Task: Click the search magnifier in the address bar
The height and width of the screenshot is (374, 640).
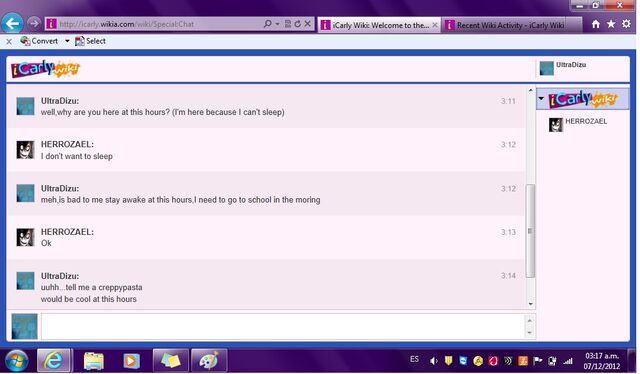Action: (x=267, y=24)
